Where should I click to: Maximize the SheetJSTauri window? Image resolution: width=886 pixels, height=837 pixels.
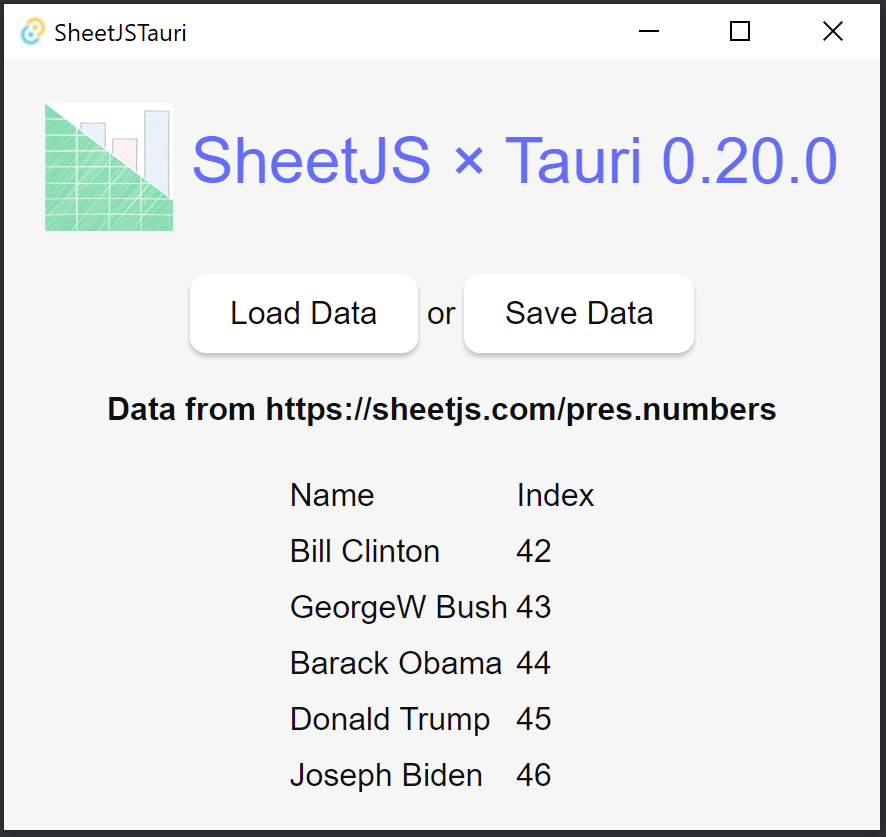click(x=740, y=32)
